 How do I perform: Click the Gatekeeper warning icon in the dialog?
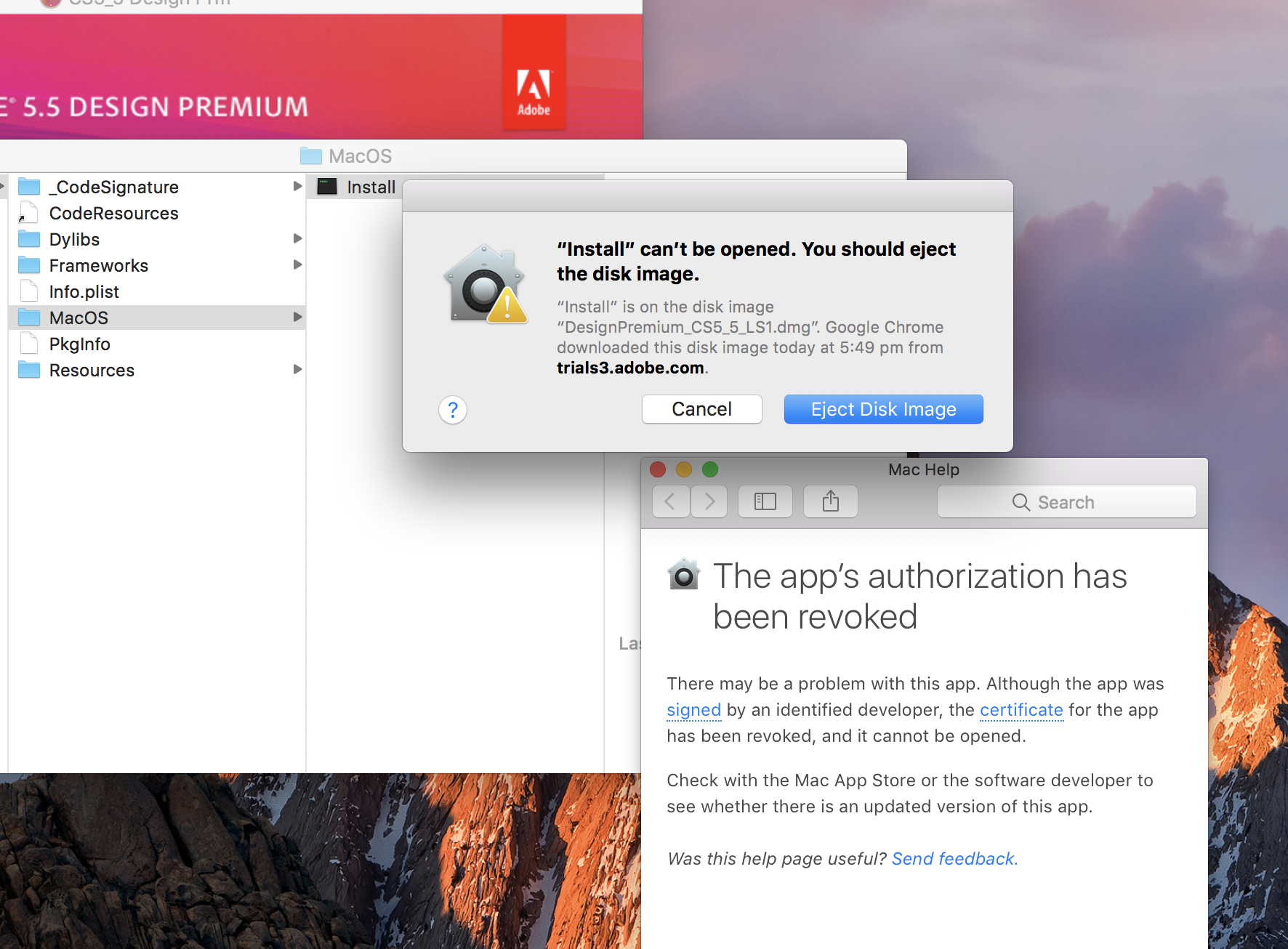point(486,284)
